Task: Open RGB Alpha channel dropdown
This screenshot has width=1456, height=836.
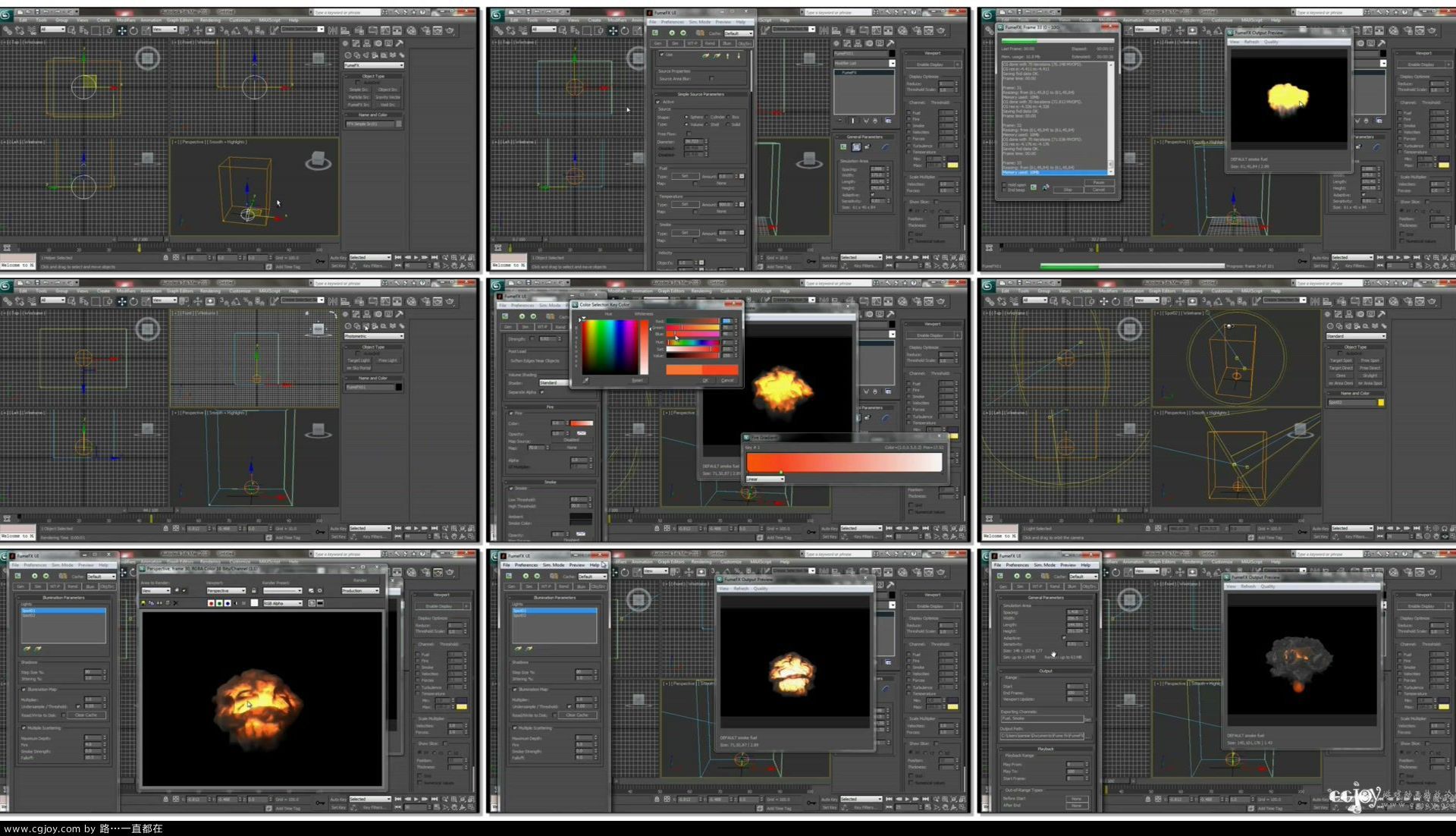Action: (283, 603)
